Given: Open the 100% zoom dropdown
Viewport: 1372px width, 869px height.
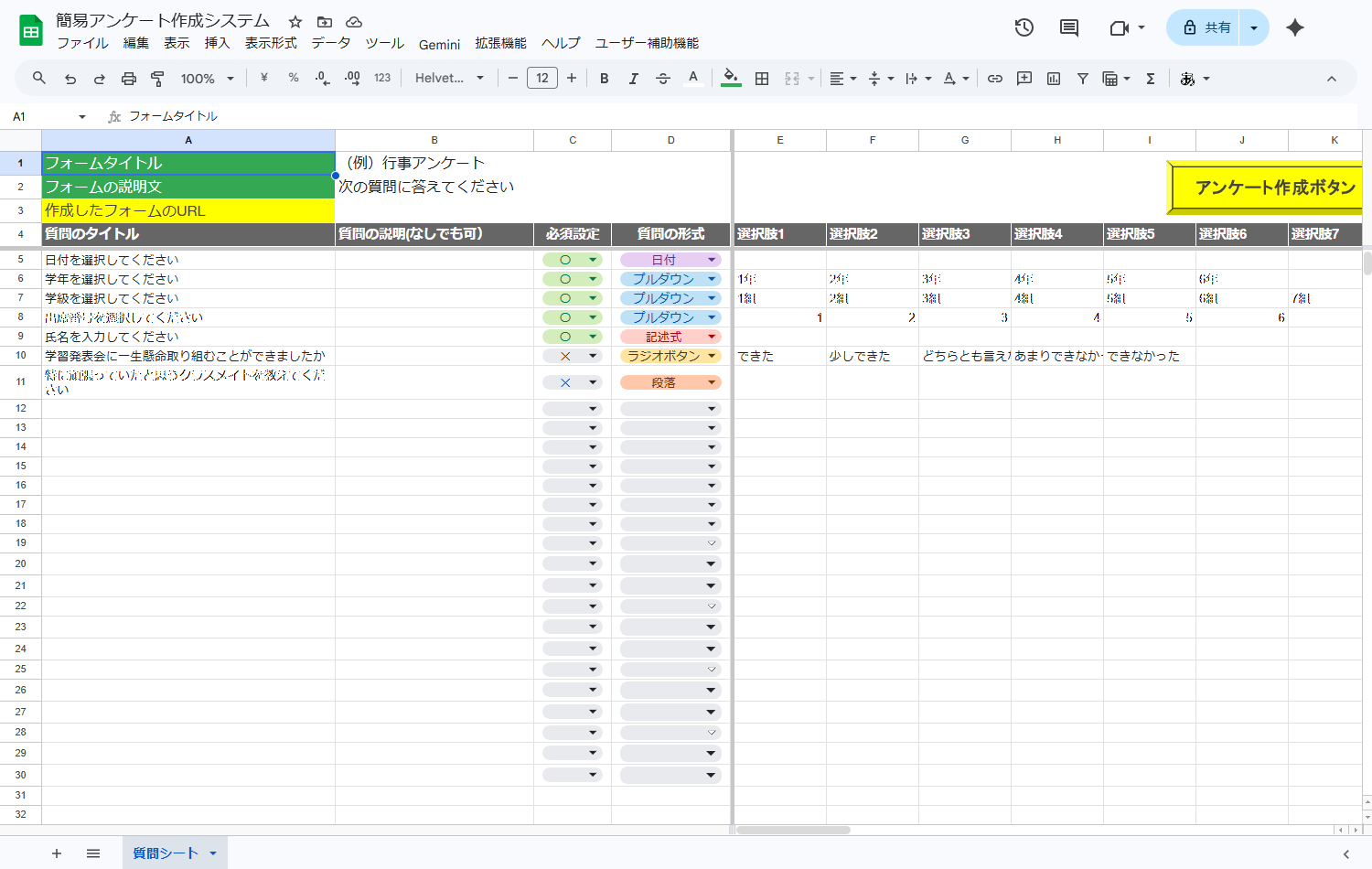Looking at the screenshot, I should click(208, 79).
